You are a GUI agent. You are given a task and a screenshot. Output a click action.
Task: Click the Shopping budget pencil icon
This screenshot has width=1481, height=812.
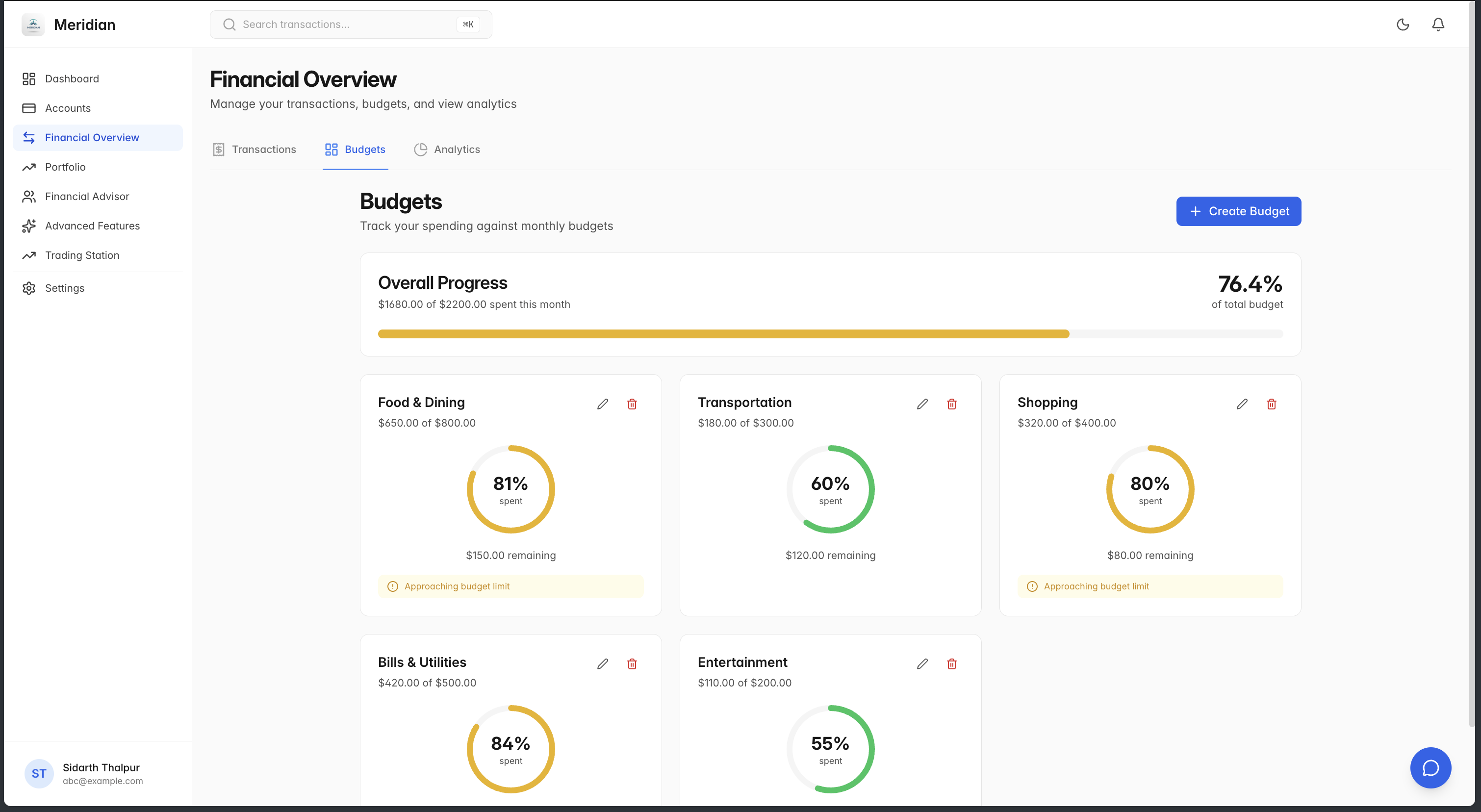(x=1242, y=404)
